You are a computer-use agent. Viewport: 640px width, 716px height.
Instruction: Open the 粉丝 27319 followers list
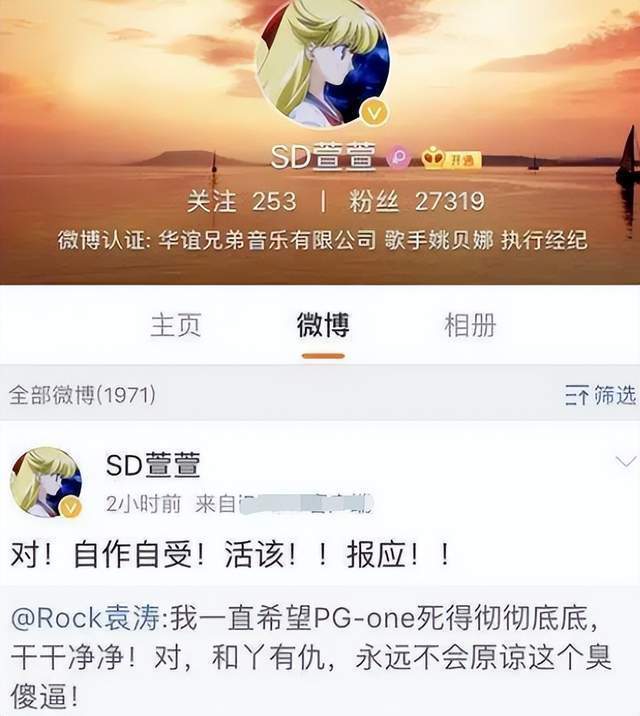[416, 201]
